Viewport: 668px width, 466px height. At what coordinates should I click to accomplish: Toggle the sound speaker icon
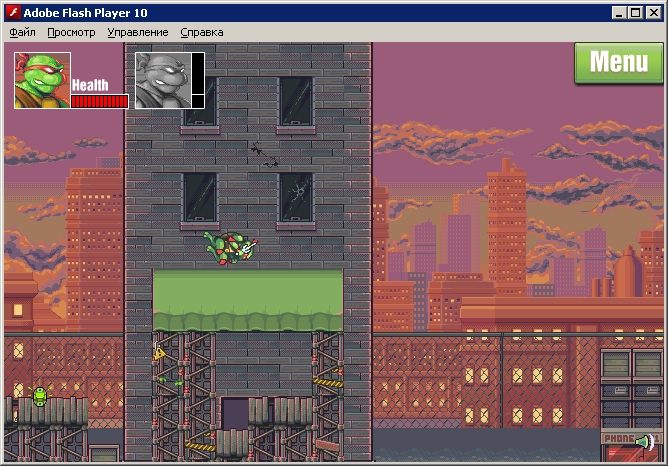(646, 442)
